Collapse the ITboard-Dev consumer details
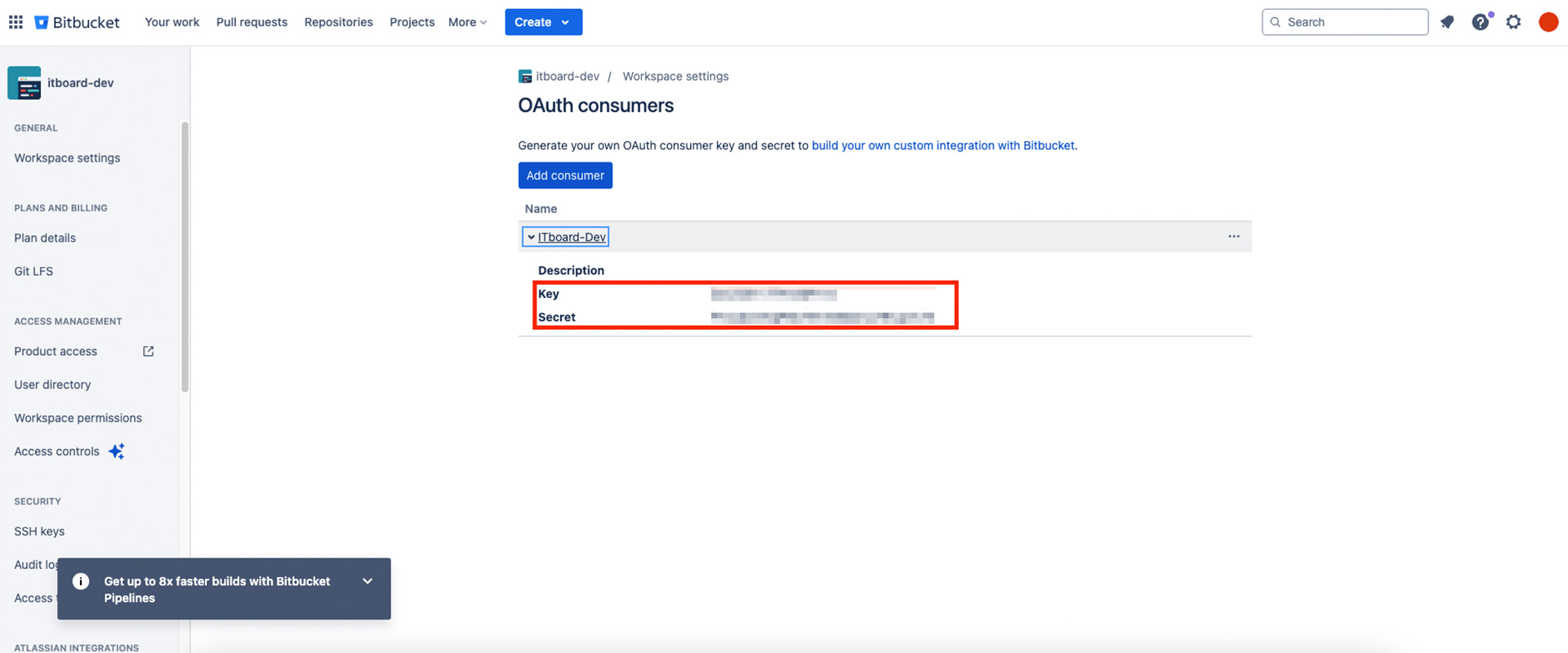Image resolution: width=1568 pixels, height=653 pixels. [x=532, y=238]
